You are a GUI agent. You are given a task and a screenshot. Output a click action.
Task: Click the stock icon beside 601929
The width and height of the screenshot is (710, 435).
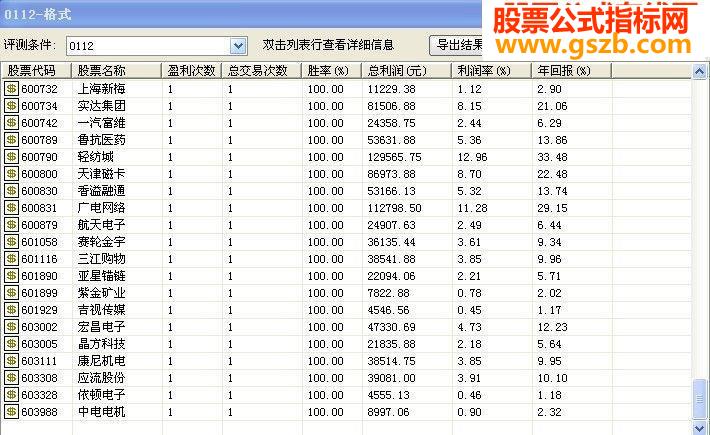pyautogui.click(x=11, y=310)
